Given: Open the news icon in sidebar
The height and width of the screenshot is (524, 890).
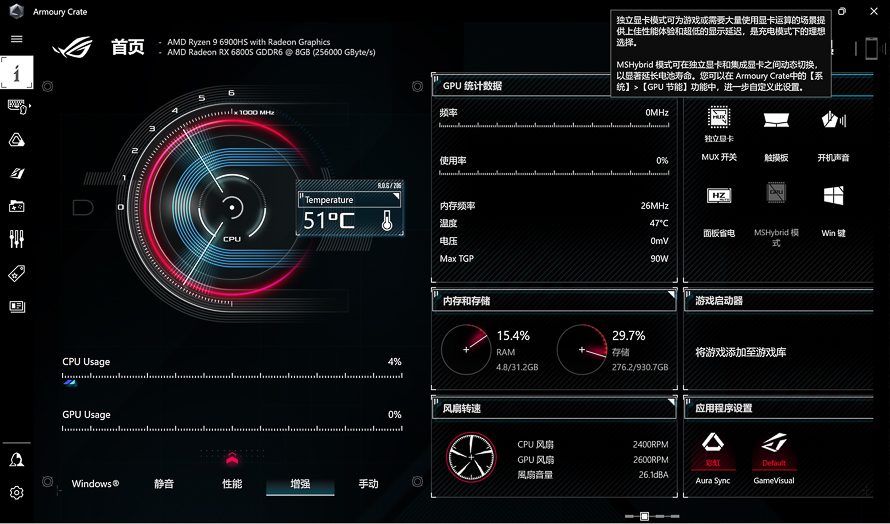Looking at the screenshot, I should [x=16, y=307].
